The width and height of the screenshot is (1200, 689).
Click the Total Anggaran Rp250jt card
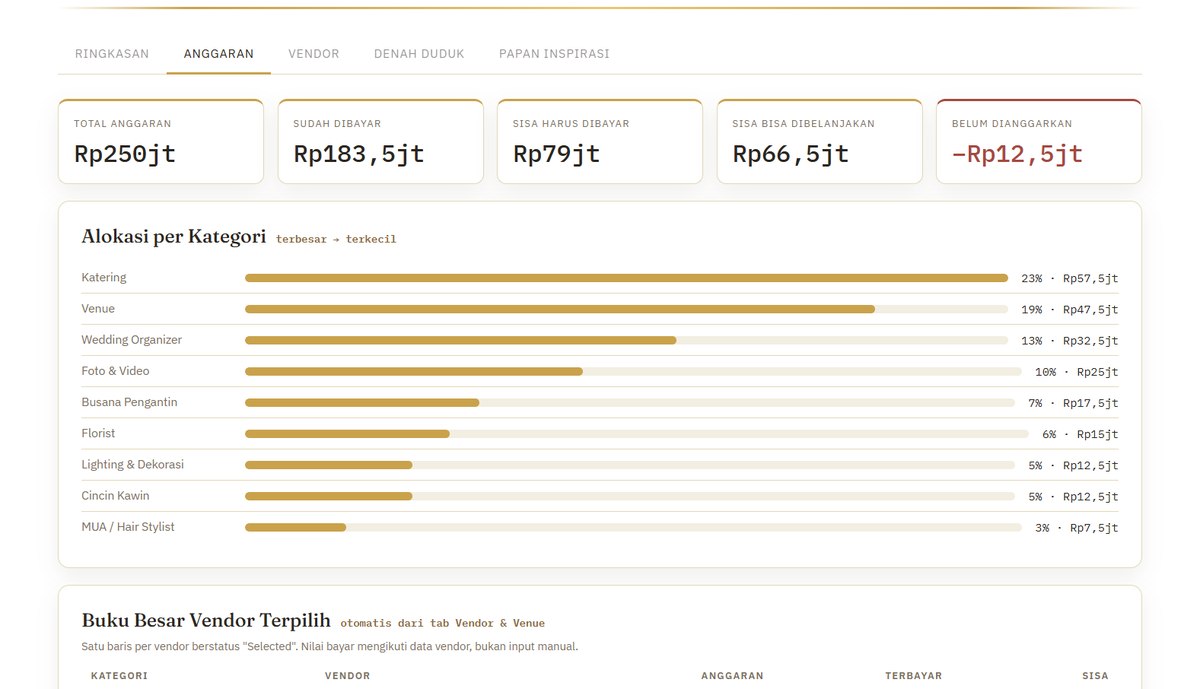click(x=161, y=141)
